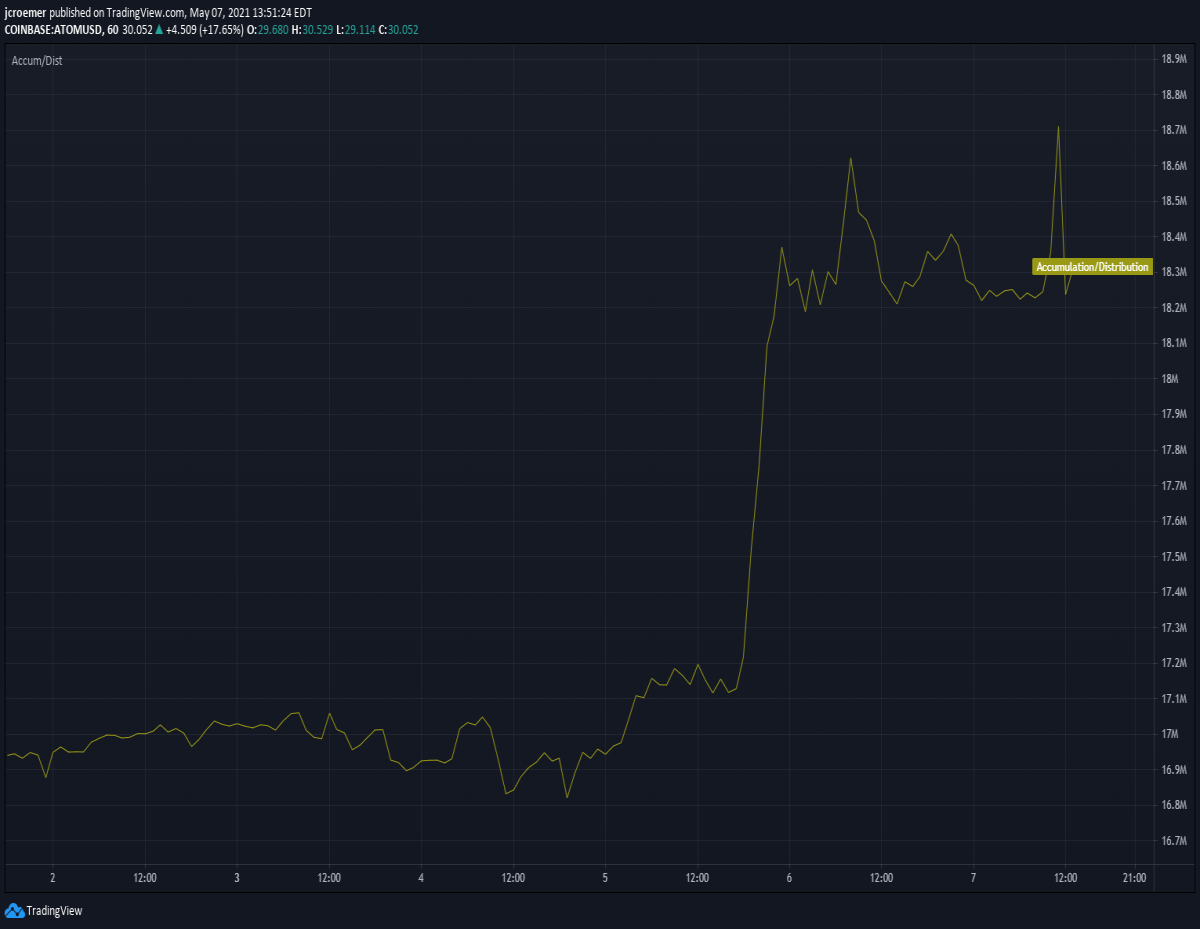The width and height of the screenshot is (1200, 929).
Task: Click the 17.2M price scale label
Action: pyautogui.click(x=1173, y=663)
